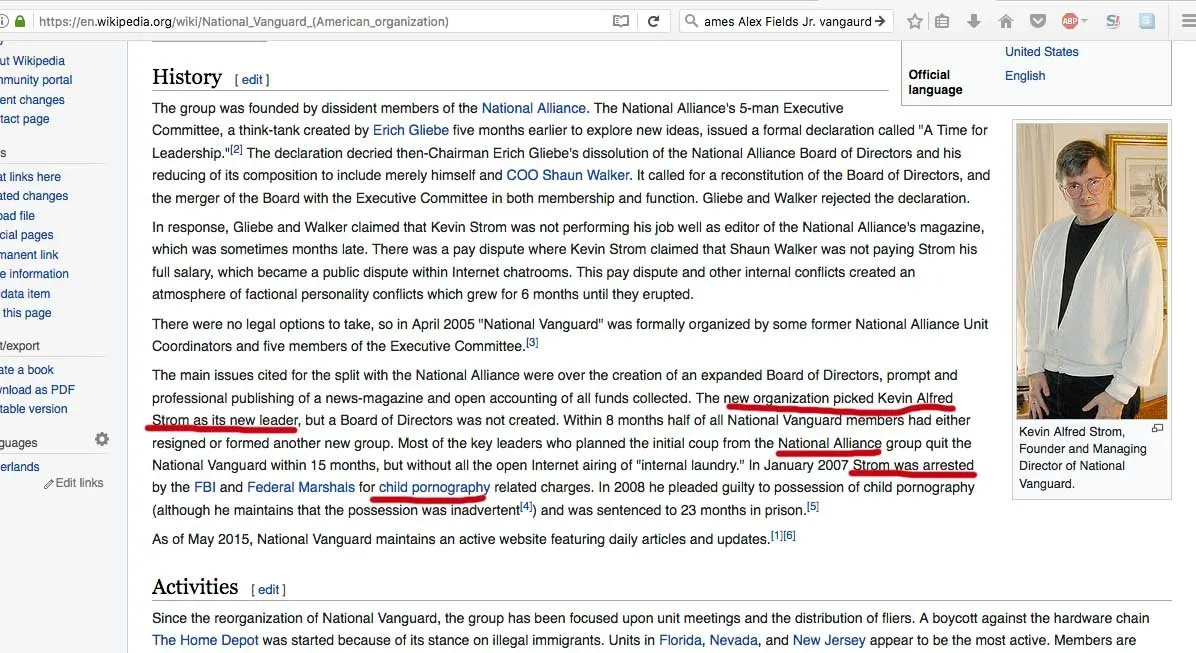
Task: Open United States link in infobox
Action: pyautogui.click(x=1041, y=52)
